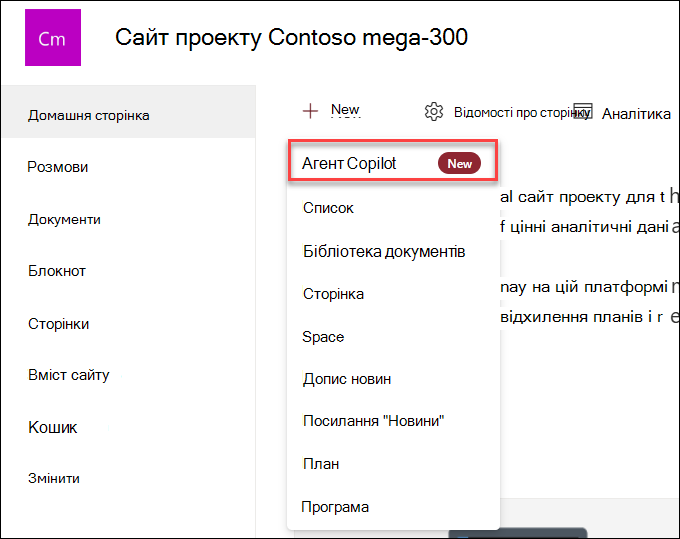Click the site title Contoso mega-300
Viewport: 680px width, 539px height.
tap(291, 37)
